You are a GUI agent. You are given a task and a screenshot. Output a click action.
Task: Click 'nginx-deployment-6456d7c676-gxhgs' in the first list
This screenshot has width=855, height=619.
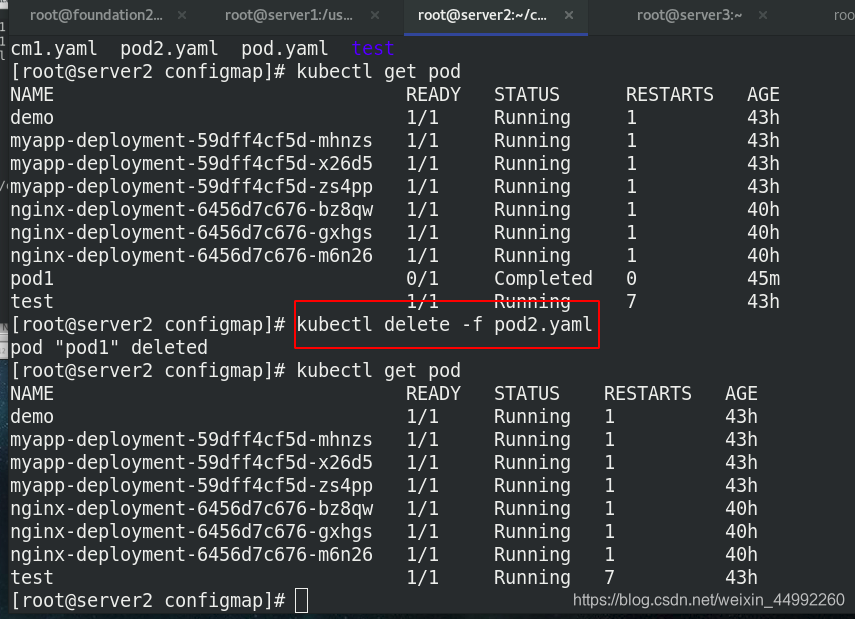191,232
